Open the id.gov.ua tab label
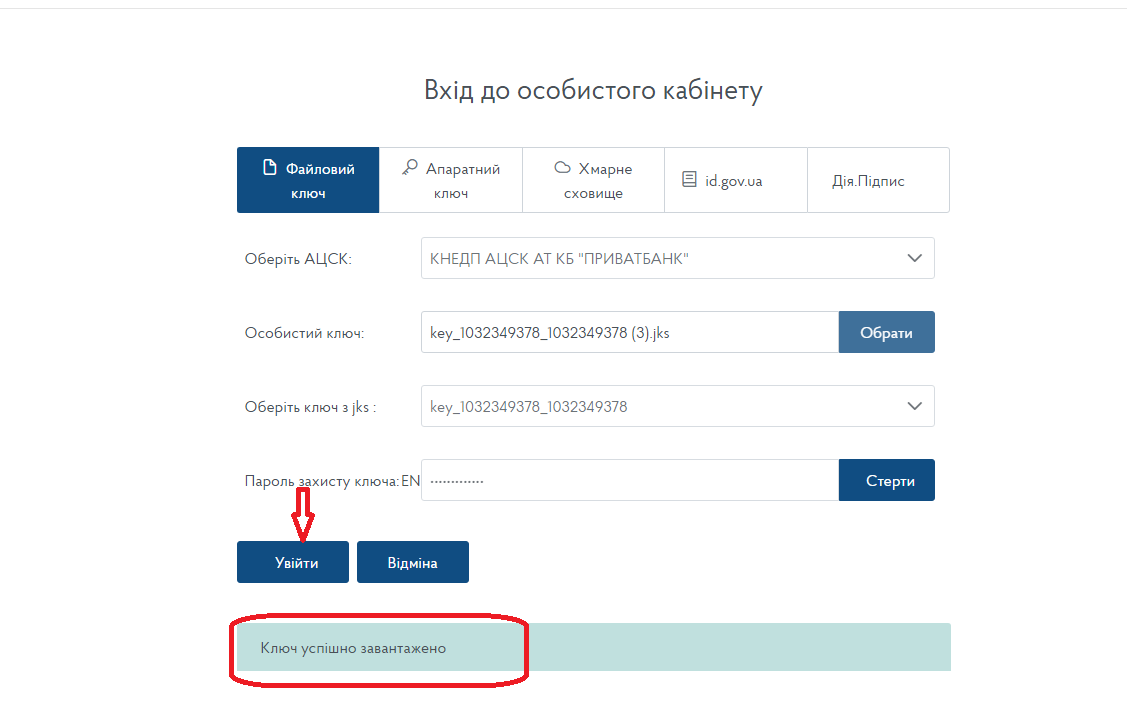The image size is (1127, 703). 734,181
